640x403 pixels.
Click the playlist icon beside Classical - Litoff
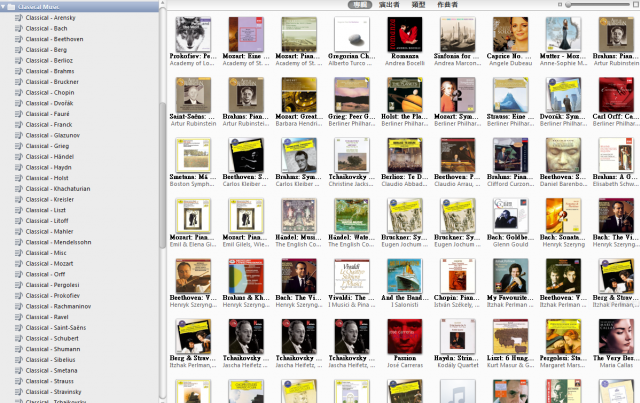pos(19,220)
